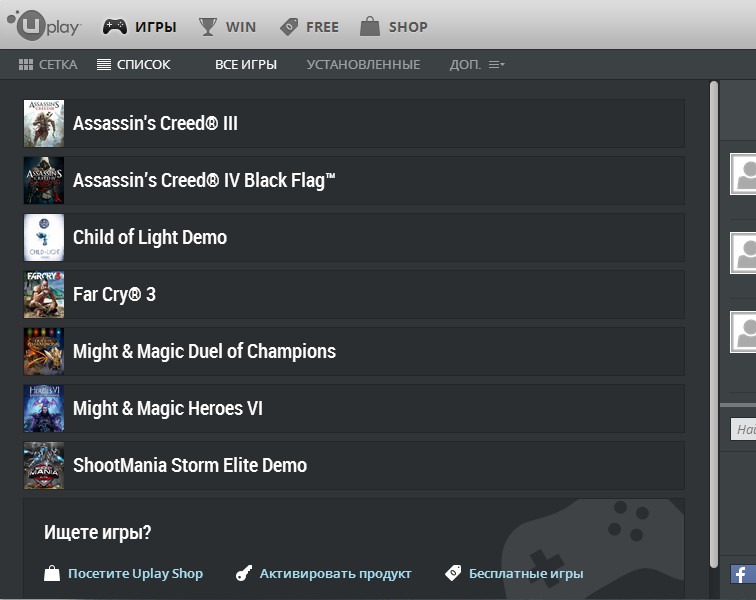Screen dimensions: 756x600
Task: Click the price tag icon beside FREE
Action: click(289, 27)
